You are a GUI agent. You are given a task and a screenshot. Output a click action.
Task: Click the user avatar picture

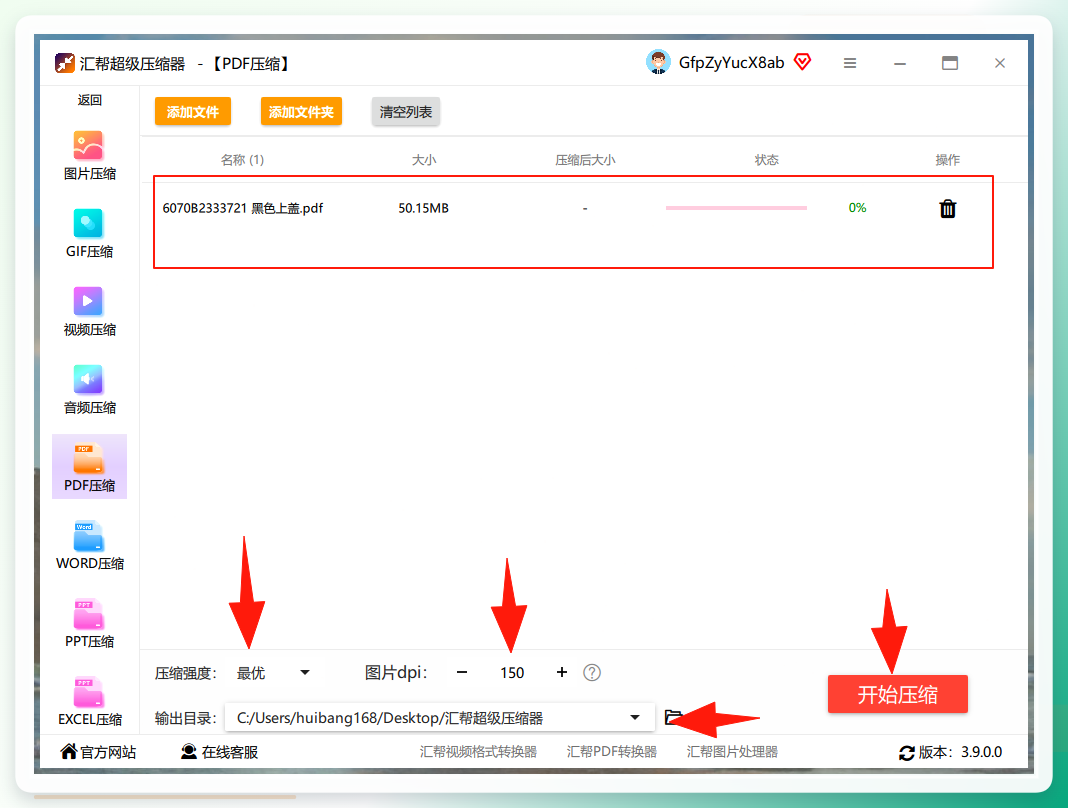click(658, 63)
